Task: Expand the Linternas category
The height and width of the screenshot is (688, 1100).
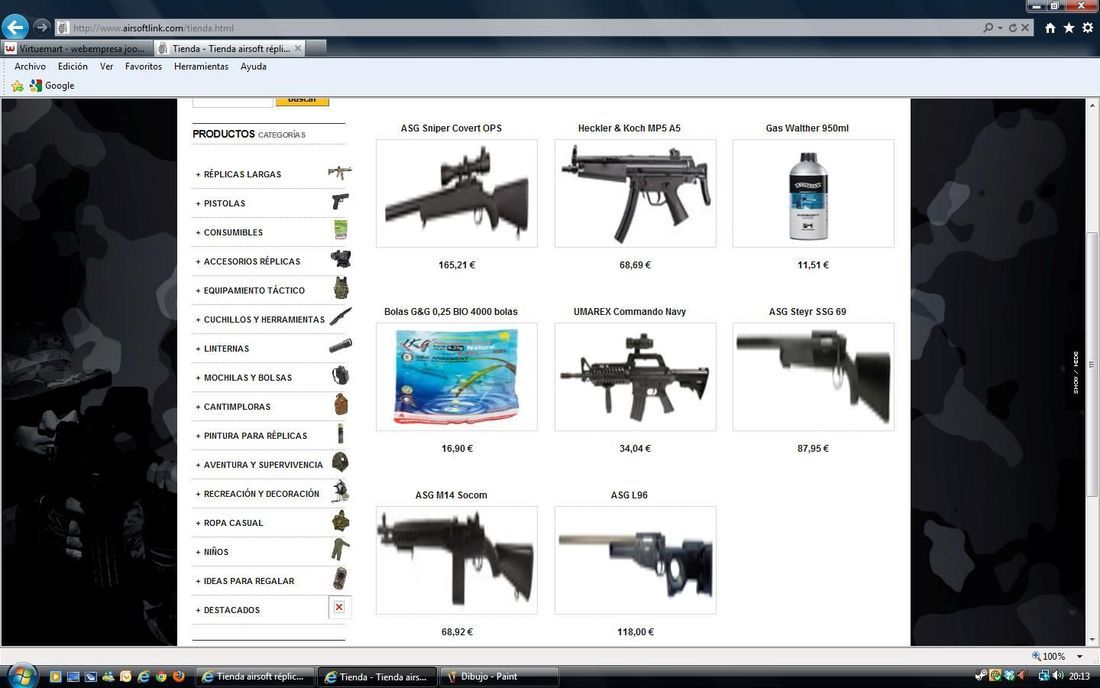Action: pyautogui.click(x=222, y=349)
